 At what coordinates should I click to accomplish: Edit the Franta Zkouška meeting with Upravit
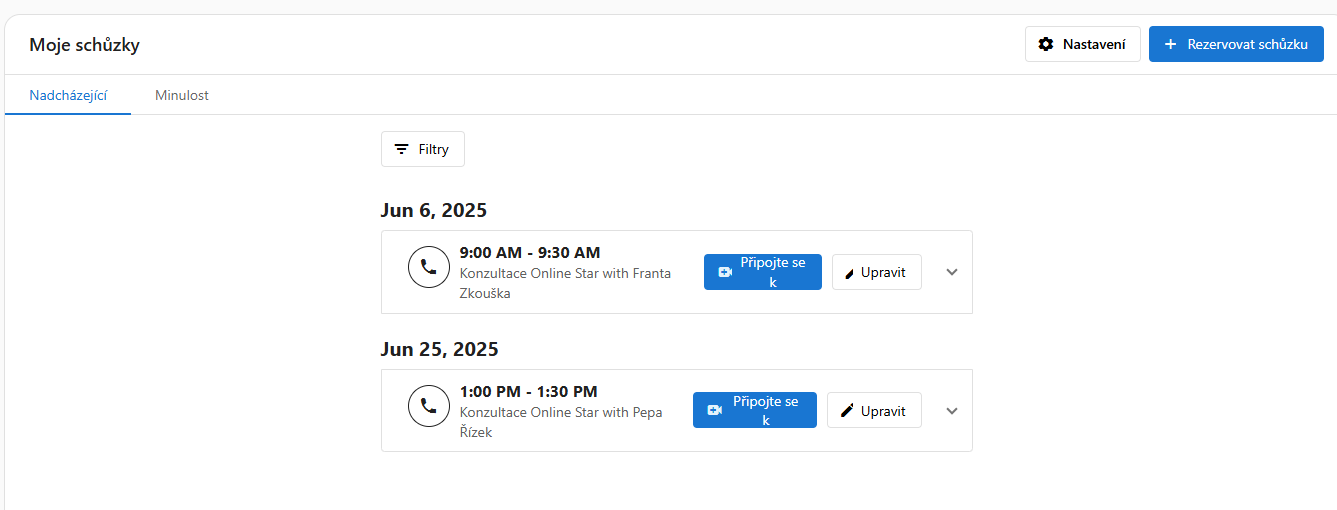[877, 272]
